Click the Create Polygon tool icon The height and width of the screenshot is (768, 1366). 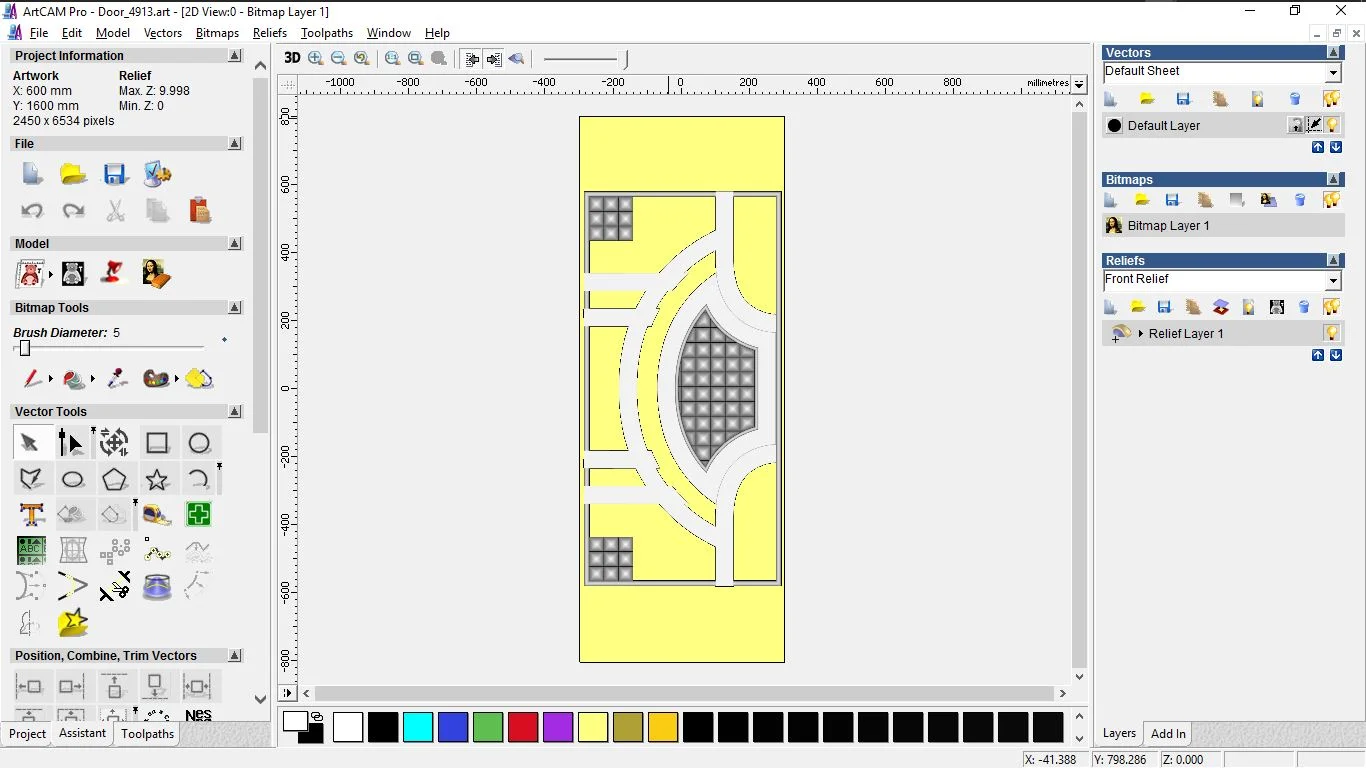tap(115, 480)
